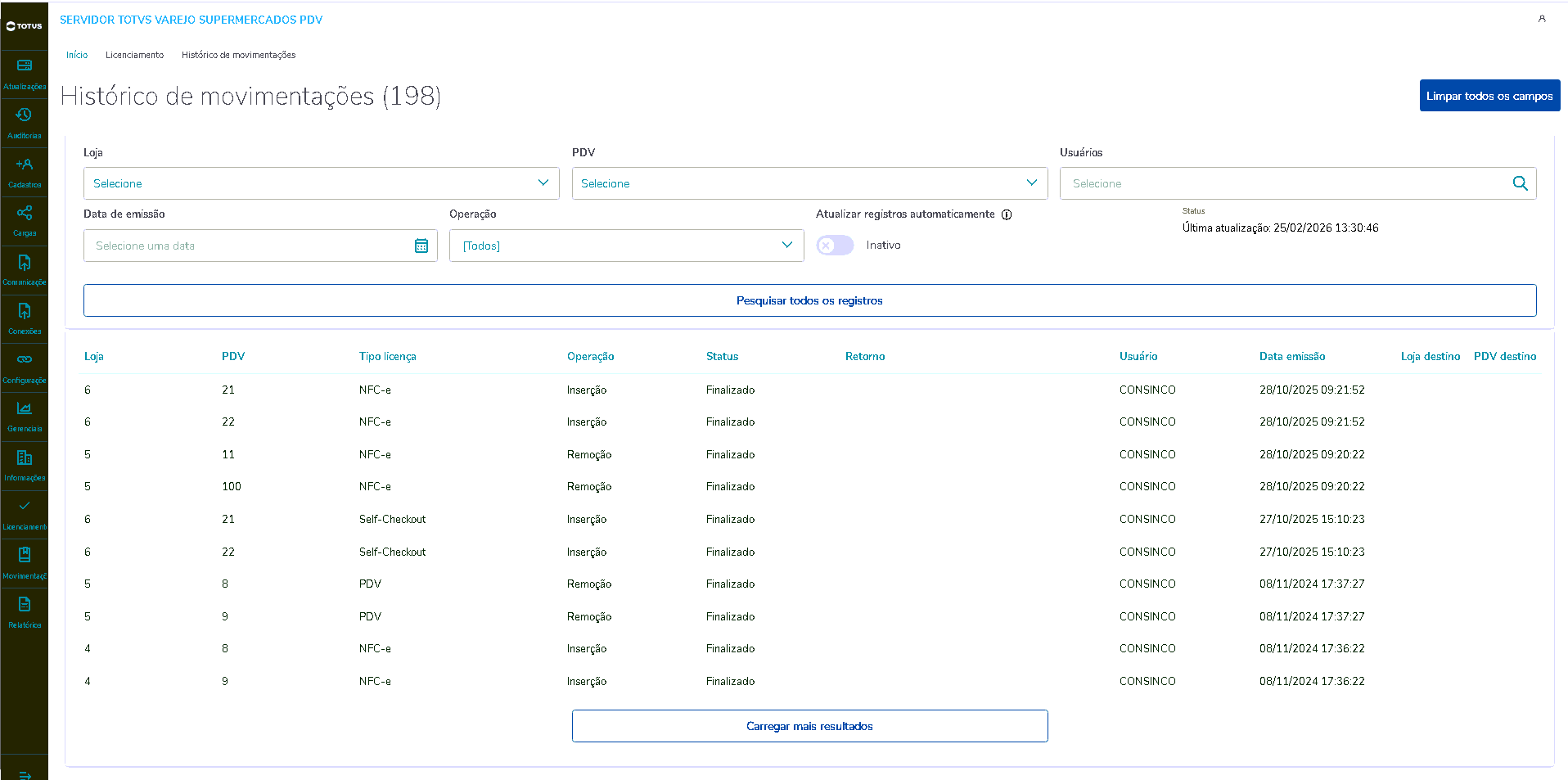This screenshot has width=1568, height=780.
Task: Expand the Loja dropdown
Action: point(321,183)
